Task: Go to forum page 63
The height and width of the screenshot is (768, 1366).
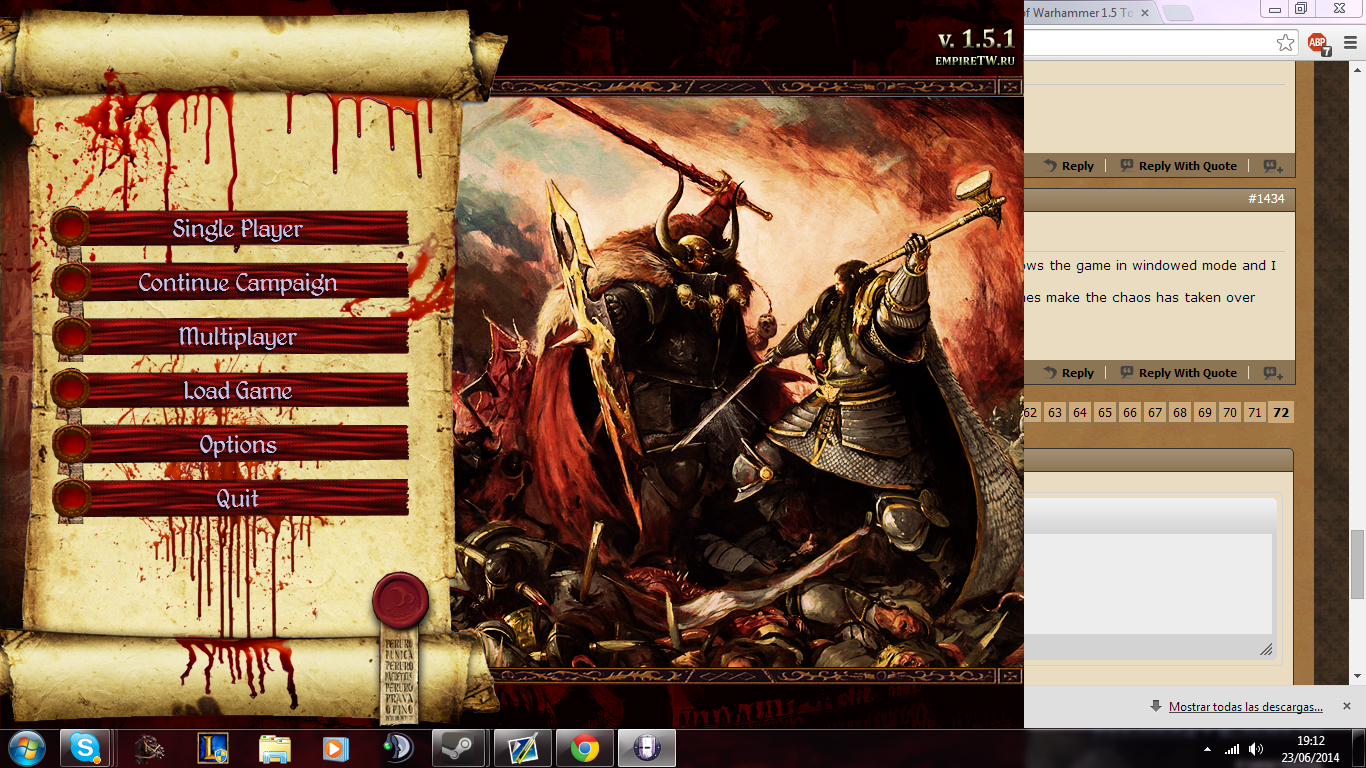Action: click(1055, 412)
